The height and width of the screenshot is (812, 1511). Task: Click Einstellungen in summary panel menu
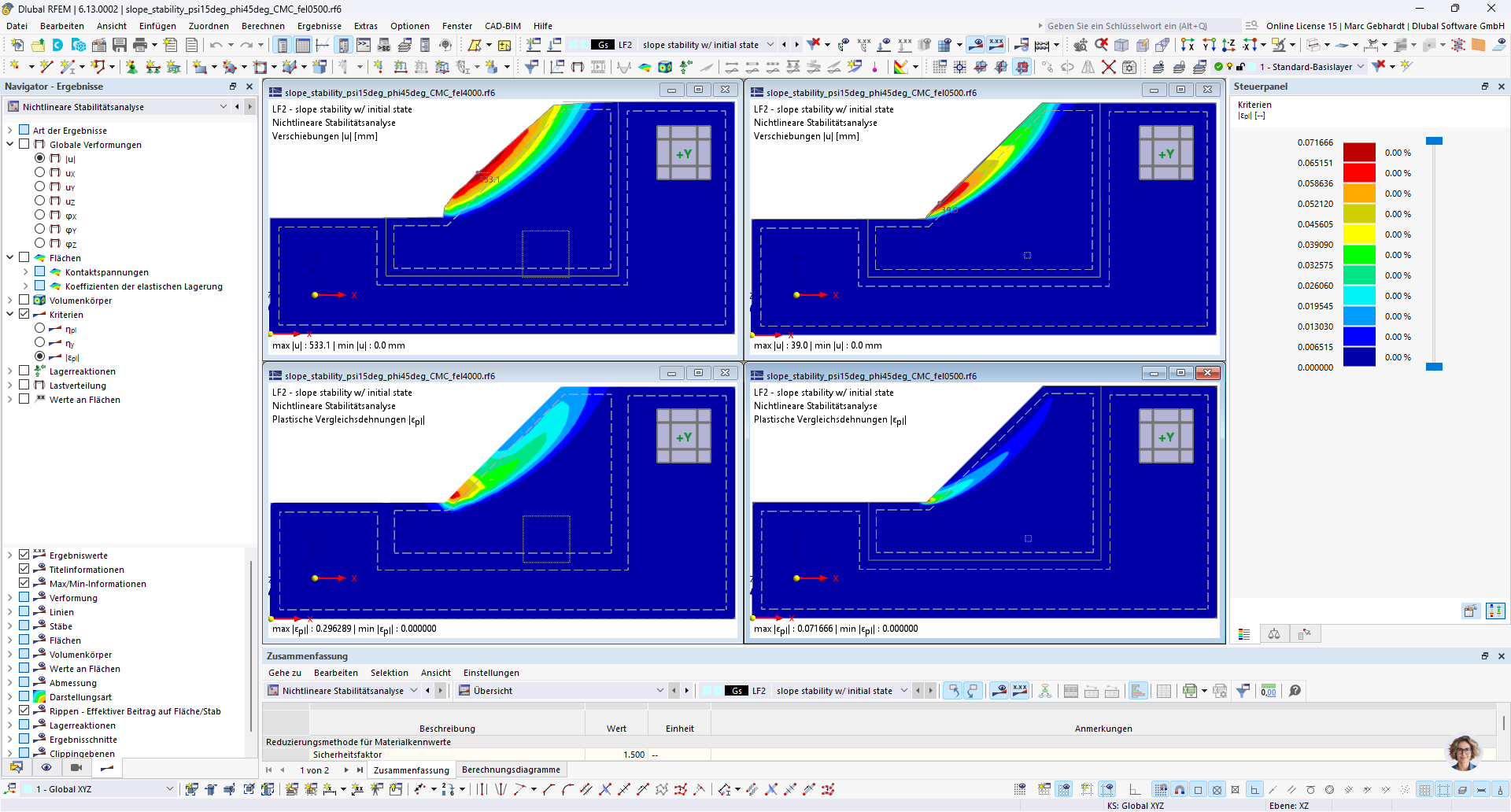[491, 673]
